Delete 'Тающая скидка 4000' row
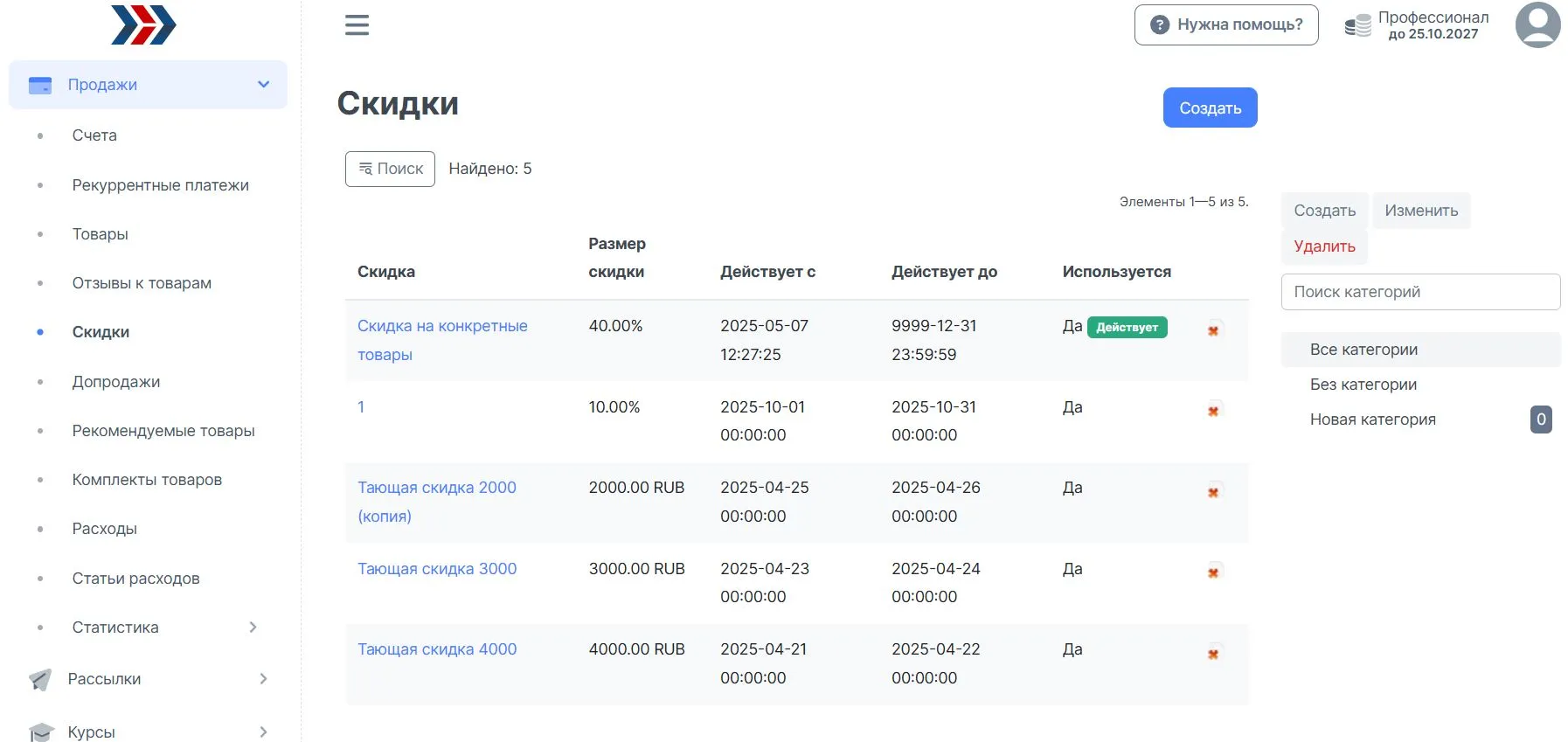 click(x=1213, y=654)
